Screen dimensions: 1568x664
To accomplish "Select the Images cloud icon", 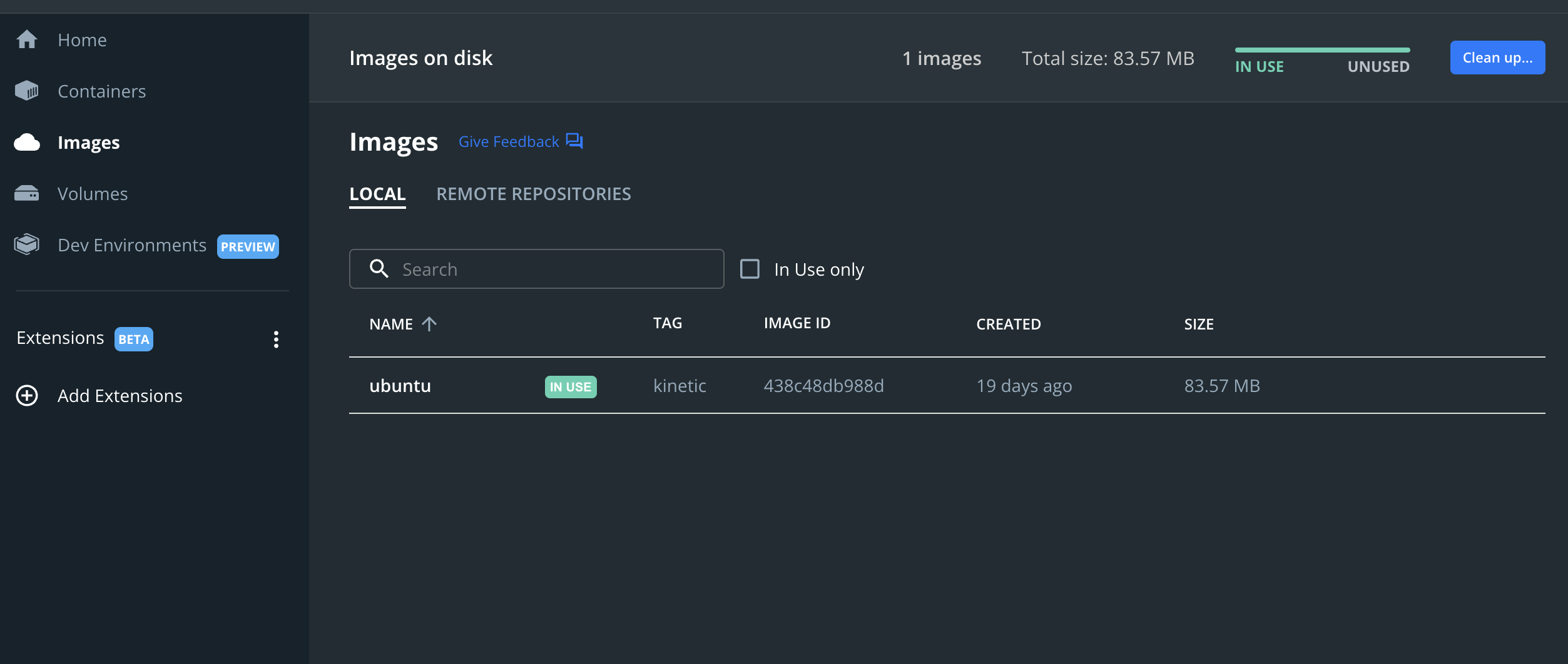I will coord(27,143).
